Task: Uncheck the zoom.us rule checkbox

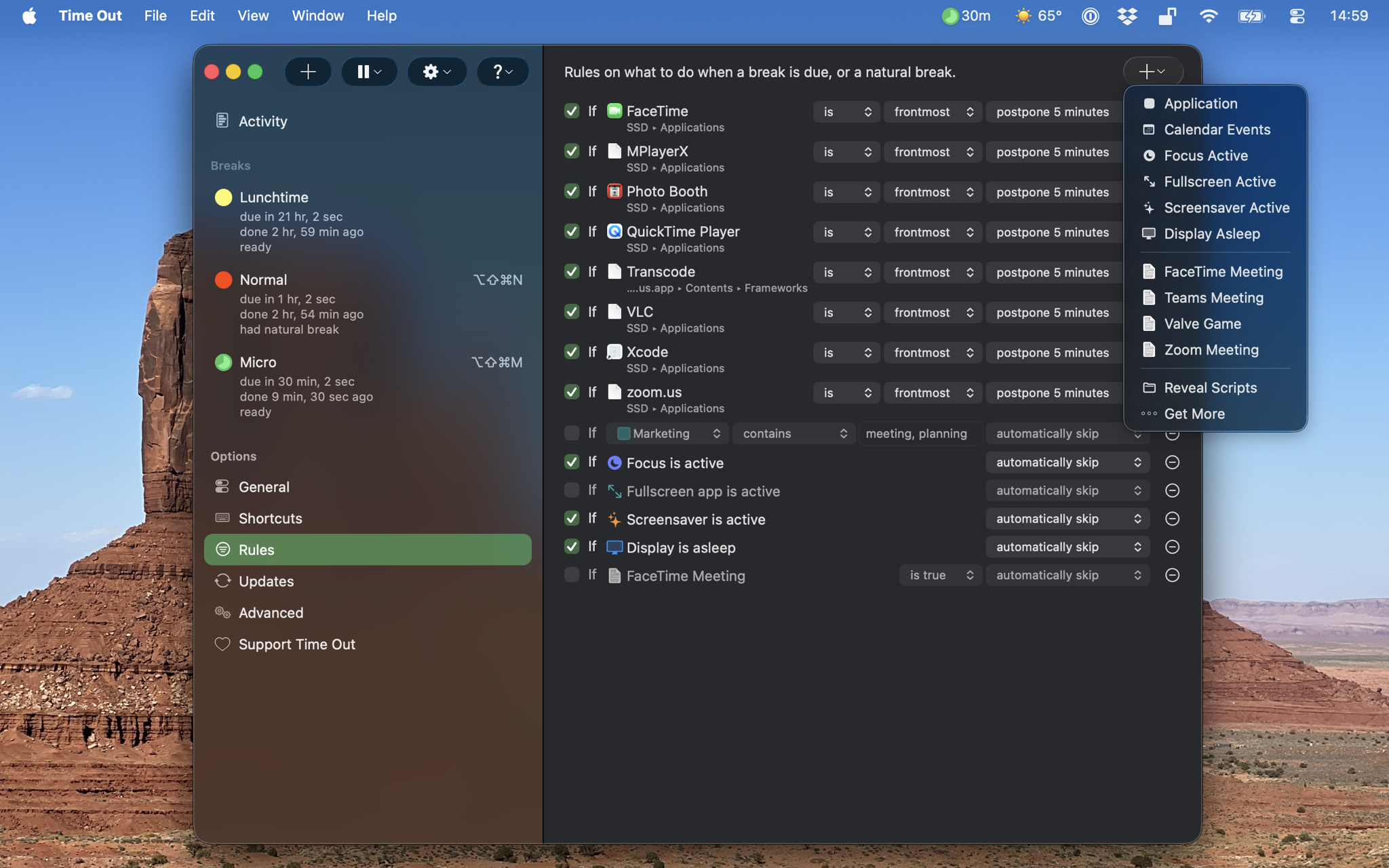Action: point(572,392)
